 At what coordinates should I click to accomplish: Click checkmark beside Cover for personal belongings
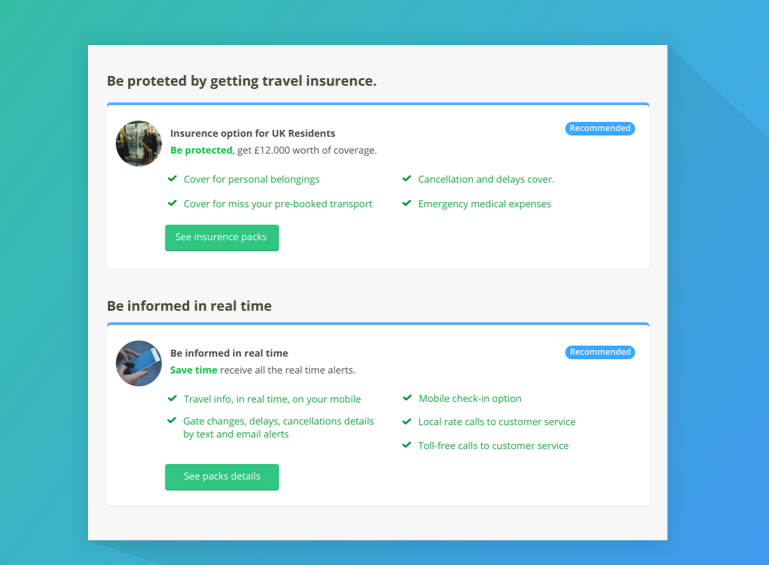[172, 179]
